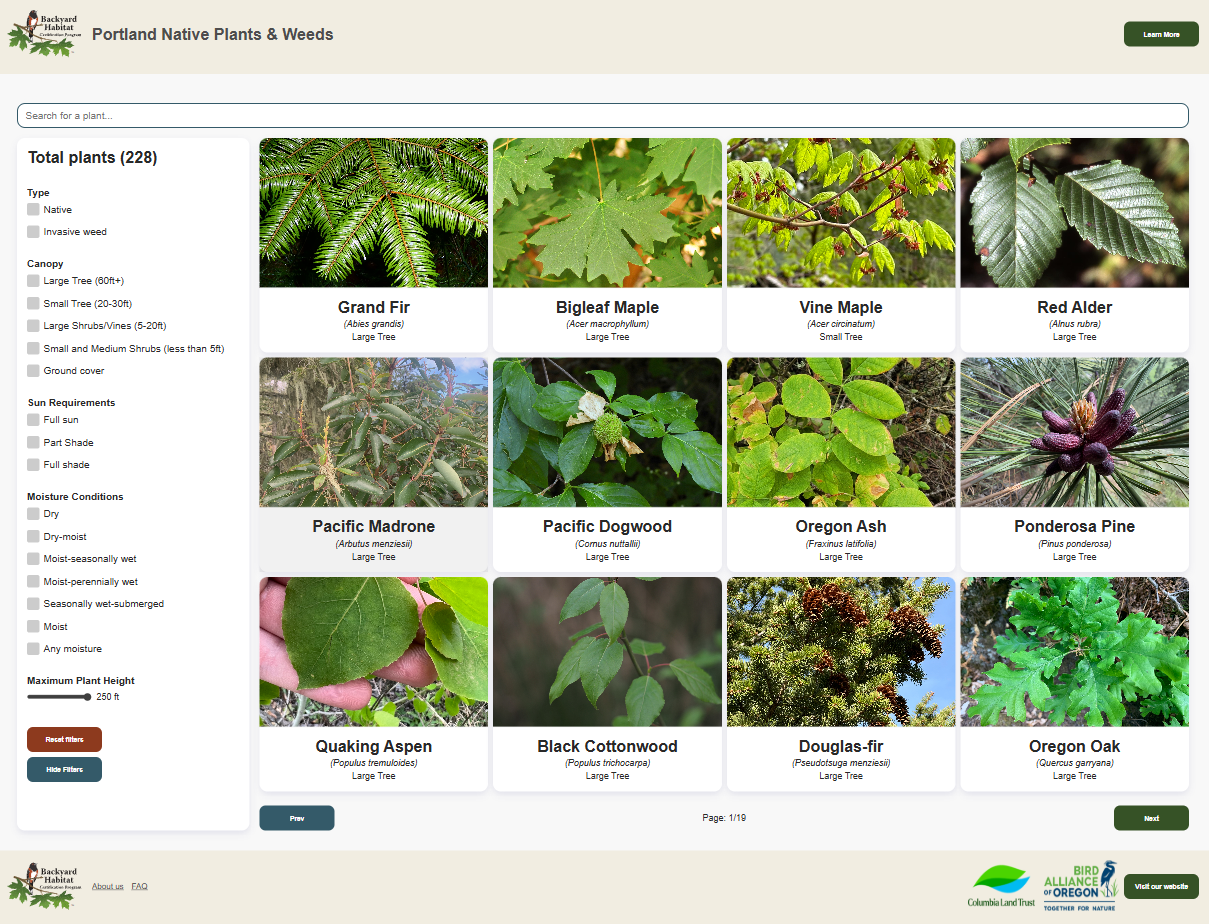Enable the Moist-perennially wet filter
Image resolution: width=1209 pixels, height=924 pixels.
pos(33,582)
